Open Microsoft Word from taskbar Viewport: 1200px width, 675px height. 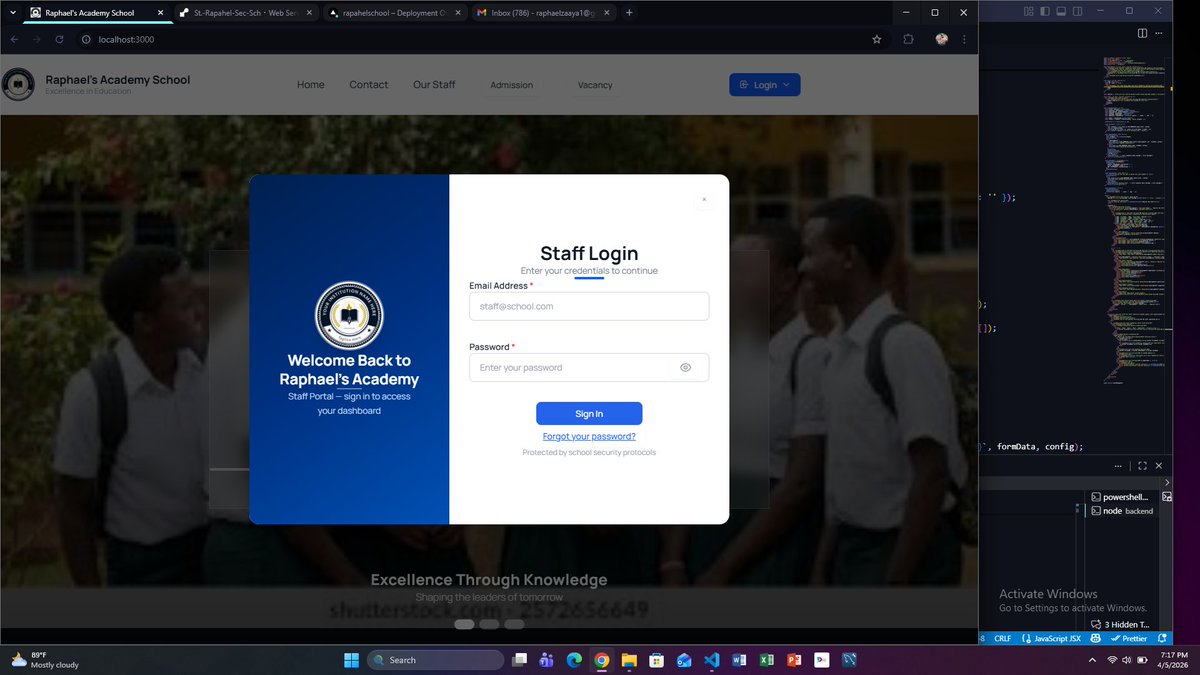coord(739,660)
